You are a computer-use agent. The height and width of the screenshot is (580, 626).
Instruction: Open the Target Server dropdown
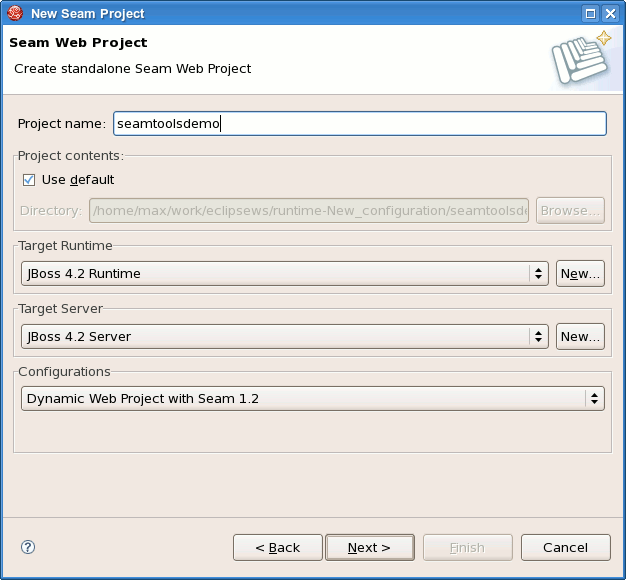(x=285, y=337)
